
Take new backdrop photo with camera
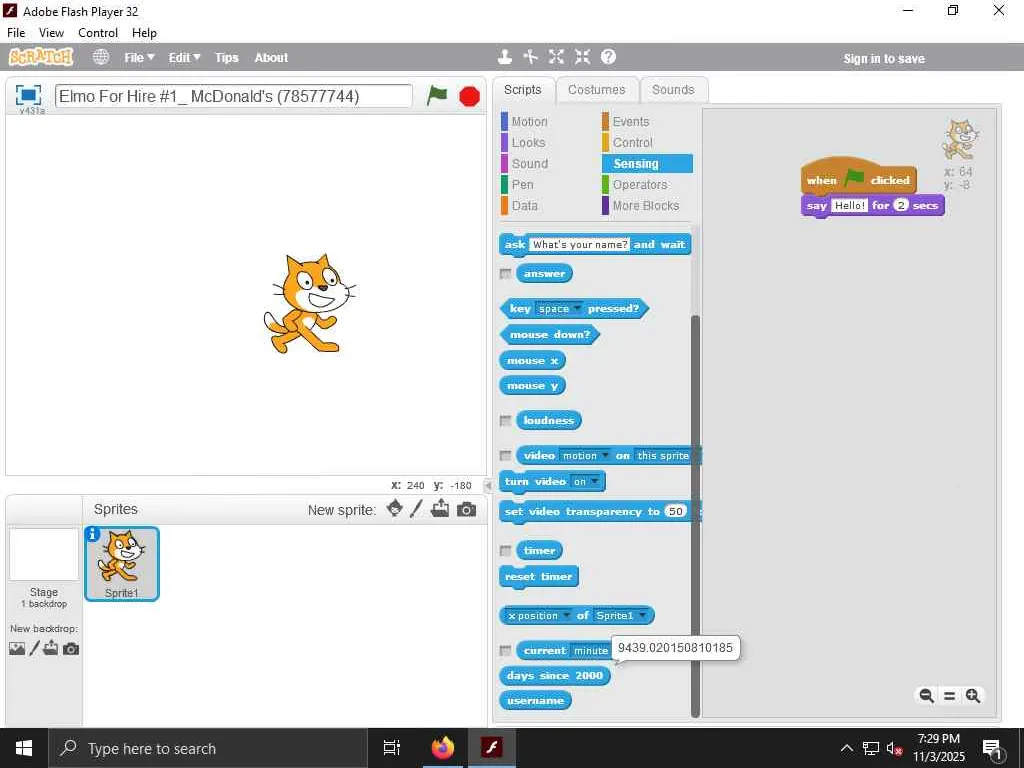(71, 648)
